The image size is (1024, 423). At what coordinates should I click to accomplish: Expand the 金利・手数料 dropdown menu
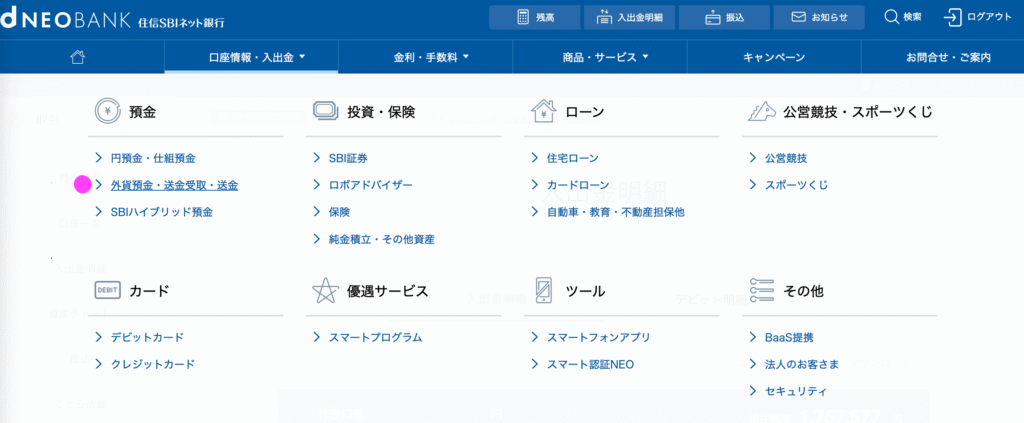tap(425, 58)
